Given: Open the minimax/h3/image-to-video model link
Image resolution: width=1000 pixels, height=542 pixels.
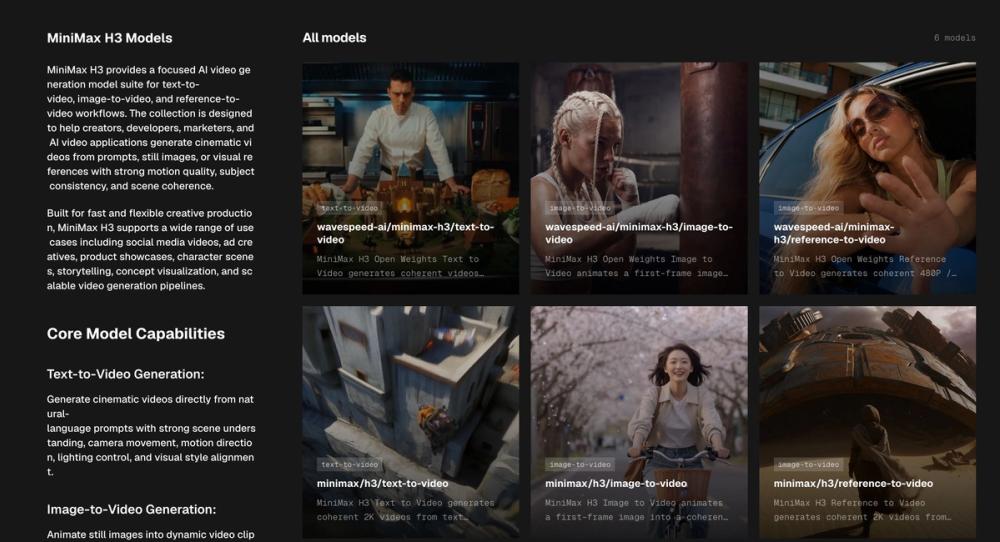Looking at the screenshot, I should pos(615,483).
